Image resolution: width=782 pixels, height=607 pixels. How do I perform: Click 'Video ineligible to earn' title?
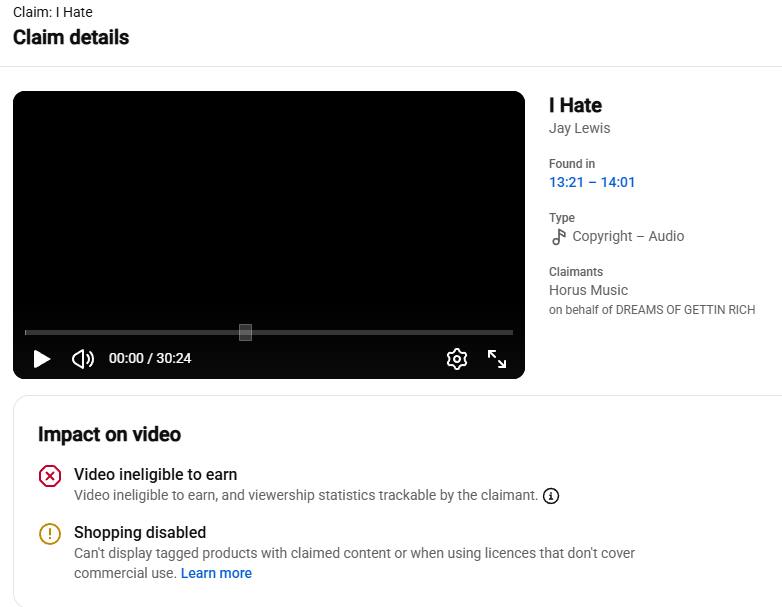click(x=156, y=474)
